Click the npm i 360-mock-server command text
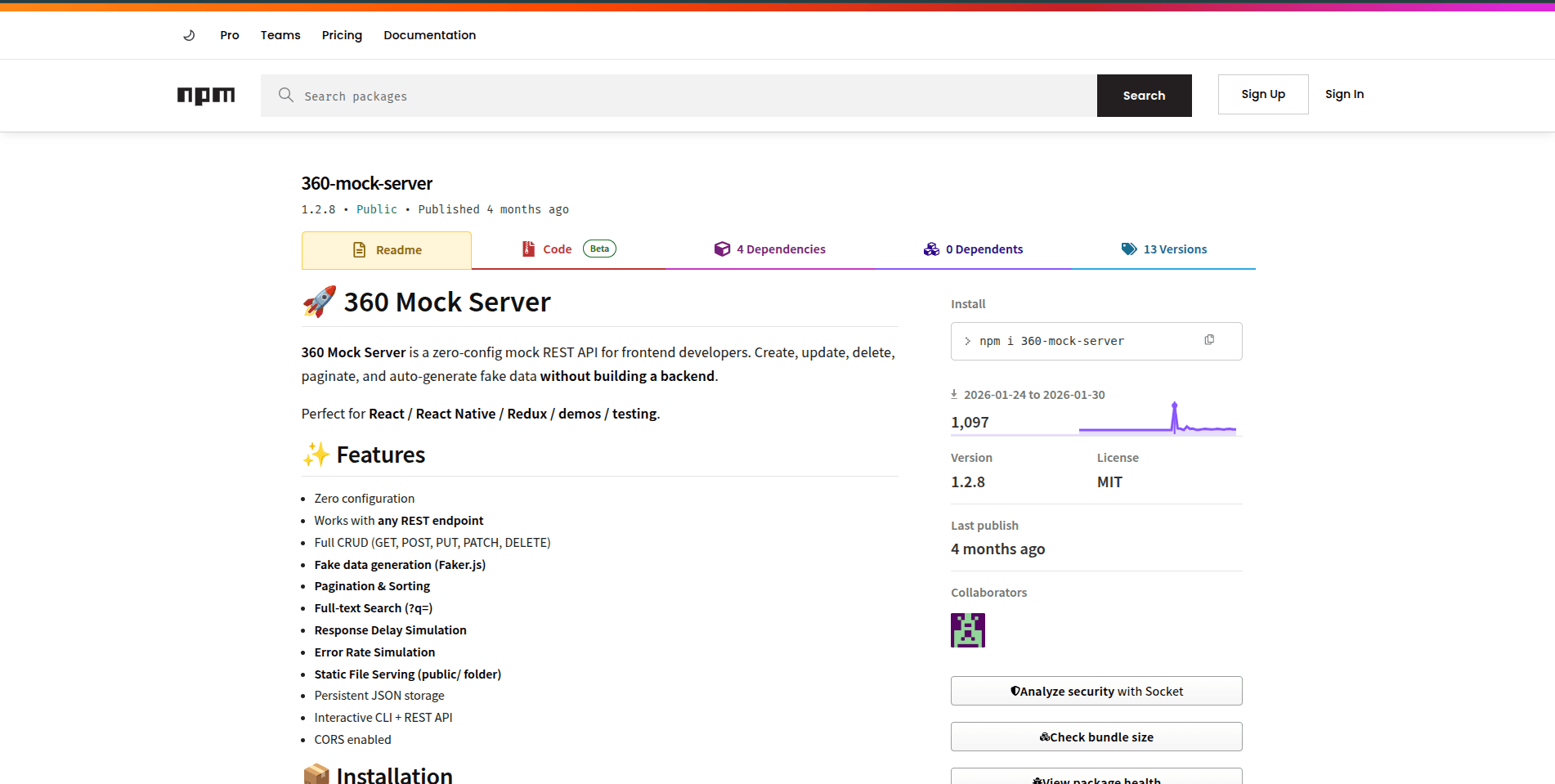 1051,341
